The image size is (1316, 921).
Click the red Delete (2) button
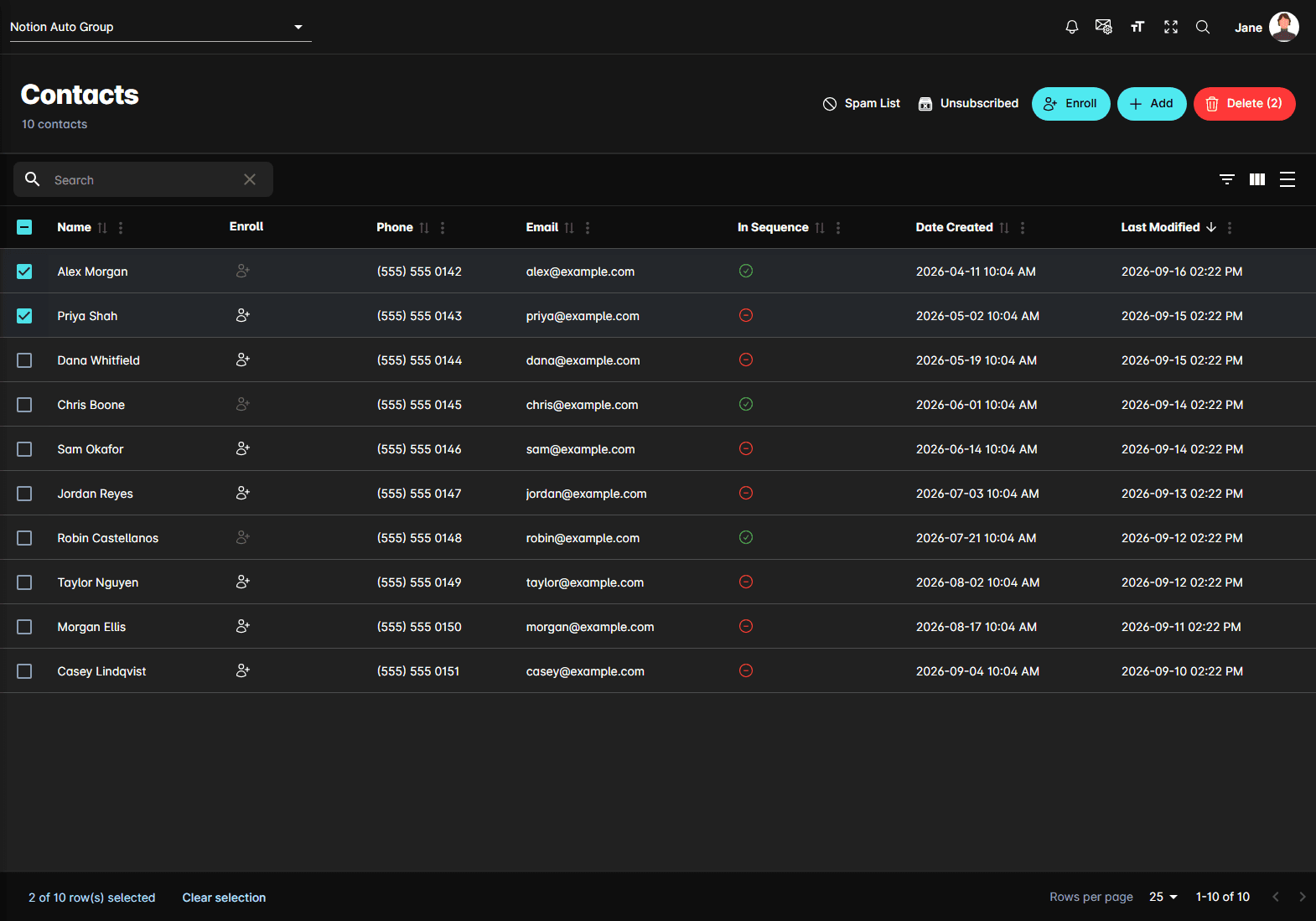1245,104
